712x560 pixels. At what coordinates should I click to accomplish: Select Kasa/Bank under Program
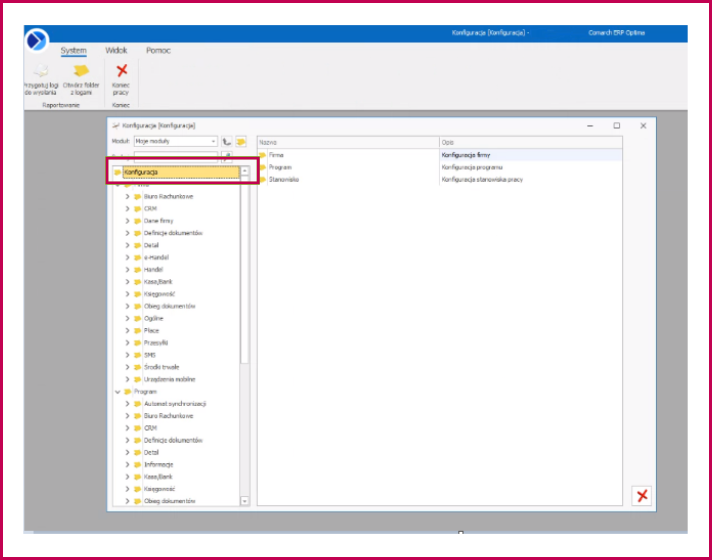(158, 477)
